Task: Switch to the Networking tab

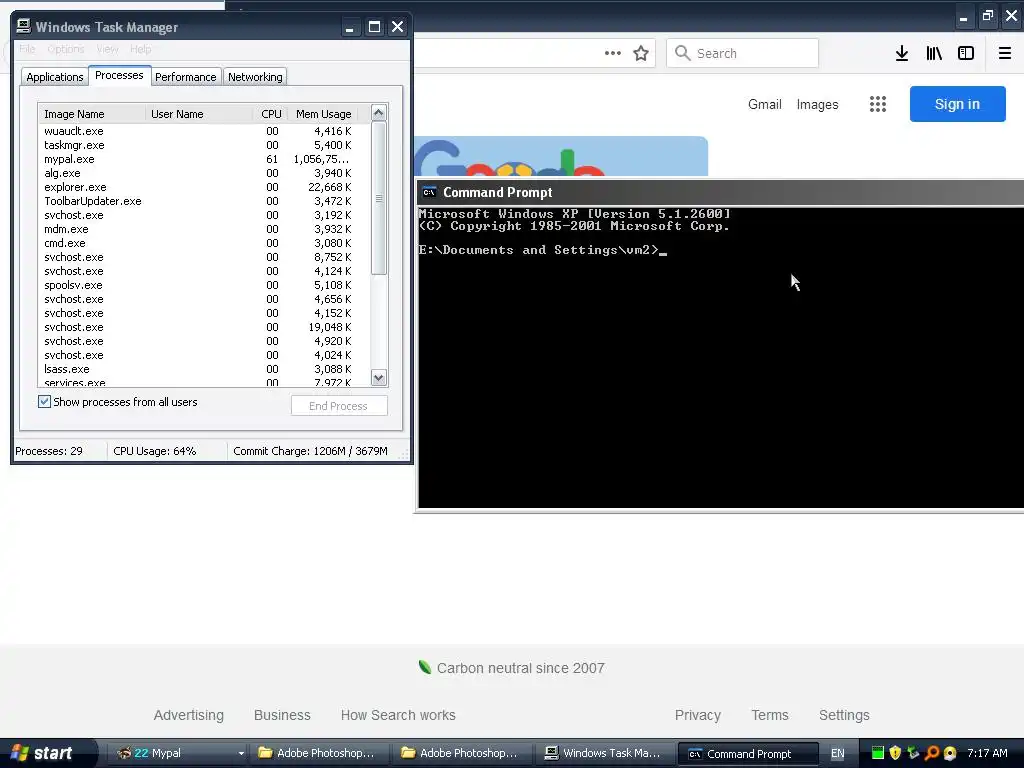Action: pos(255,77)
